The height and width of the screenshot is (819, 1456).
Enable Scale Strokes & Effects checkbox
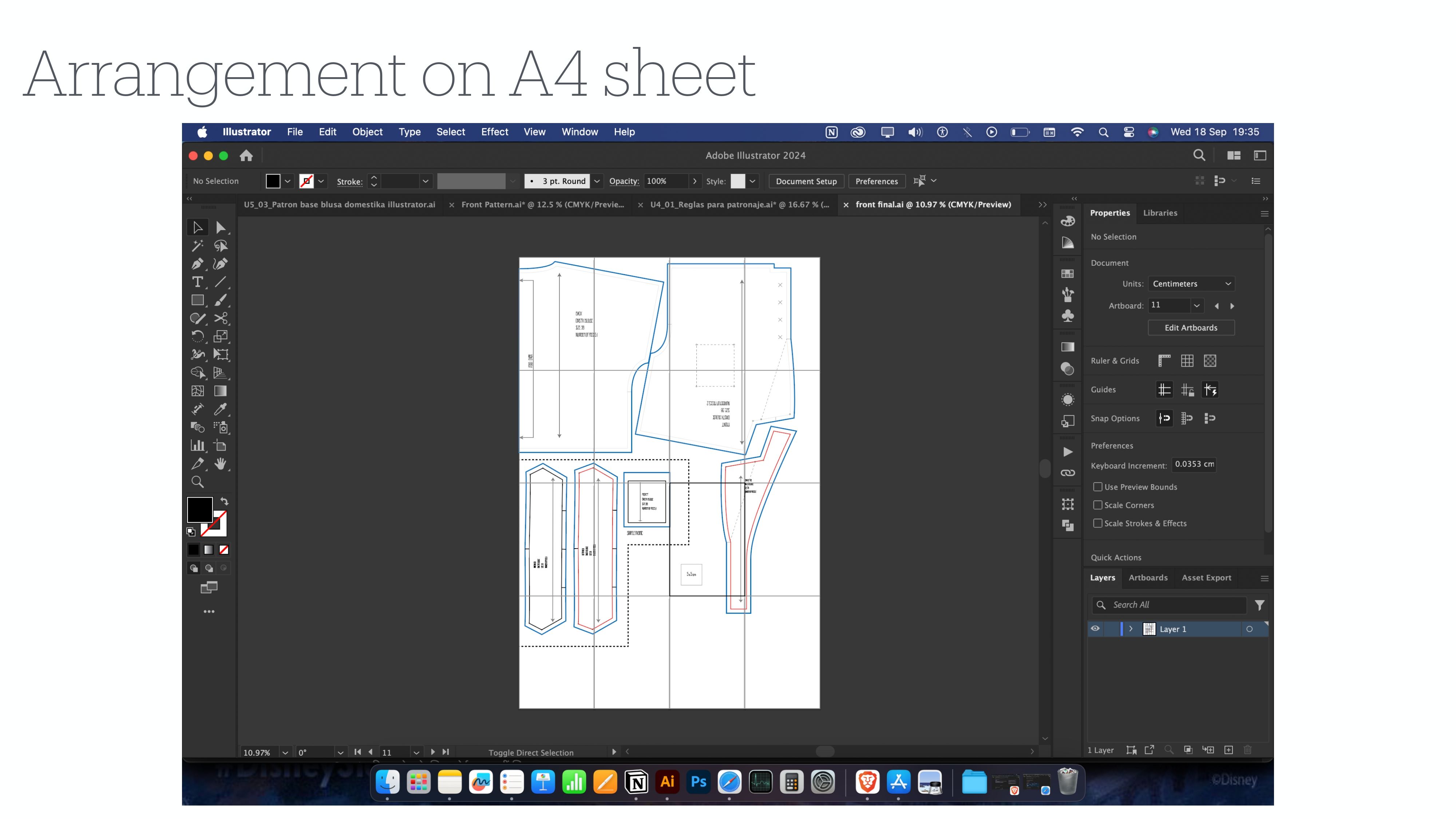click(1098, 523)
